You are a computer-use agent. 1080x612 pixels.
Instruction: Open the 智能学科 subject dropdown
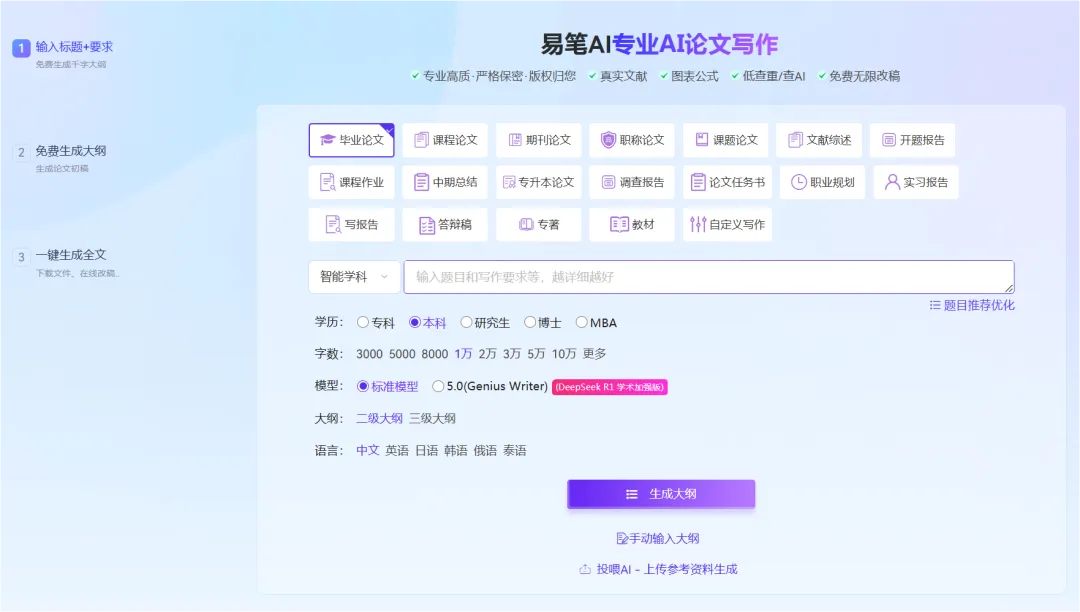coord(354,277)
